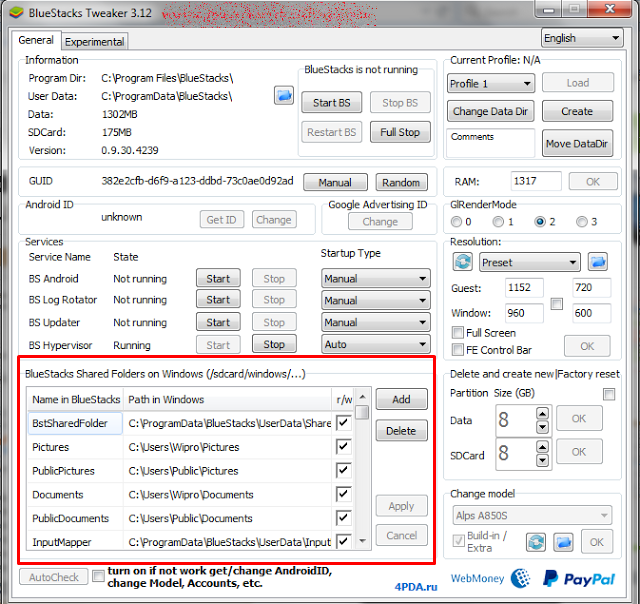640x604 pixels.
Task: Select the BstSharedFolder name cell
Action: [x=75, y=423]
